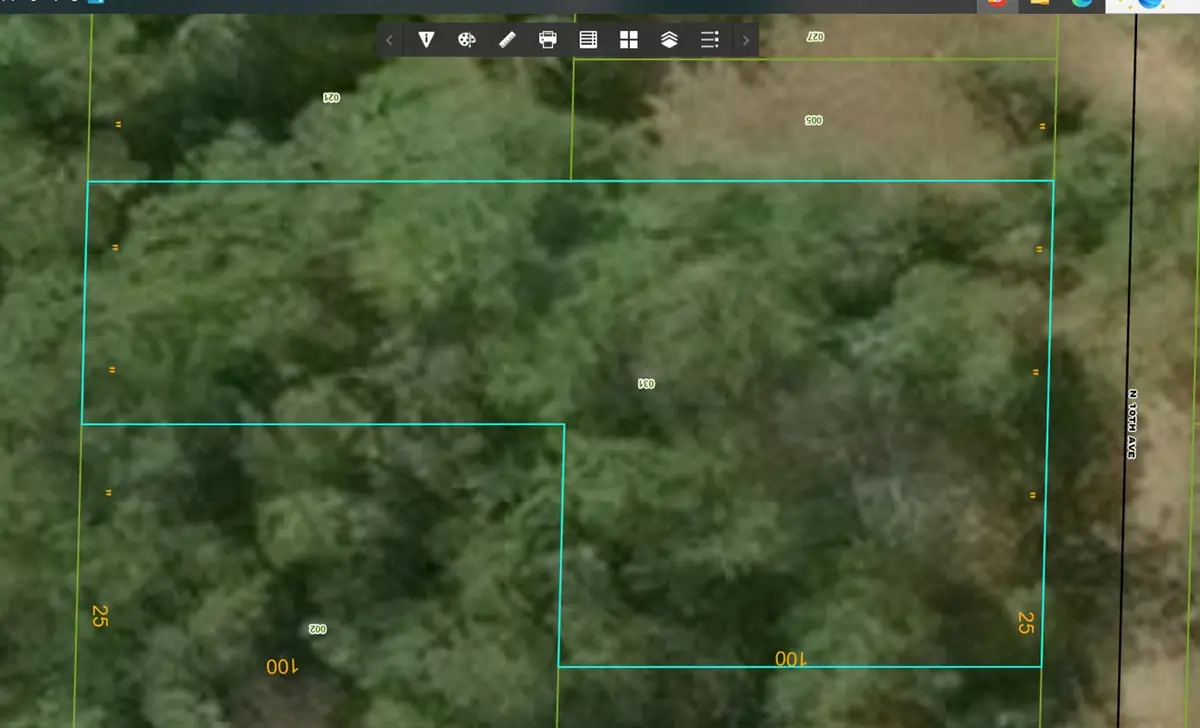Open the split-view grid tool
Viewport: 1200px width, 728px height.
pyautogui.click(x=628, y=40)
